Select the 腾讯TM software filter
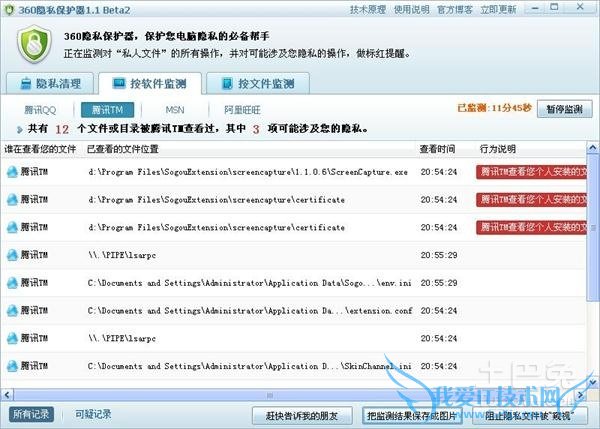Screen dimensions: 600x429 pos(108,110)
